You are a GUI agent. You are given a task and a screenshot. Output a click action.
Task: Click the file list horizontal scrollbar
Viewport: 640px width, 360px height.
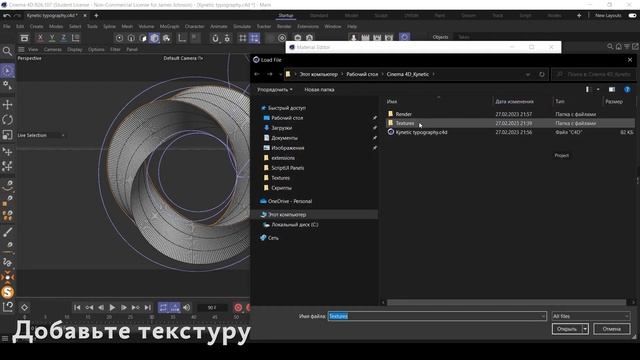click(506, 302)
